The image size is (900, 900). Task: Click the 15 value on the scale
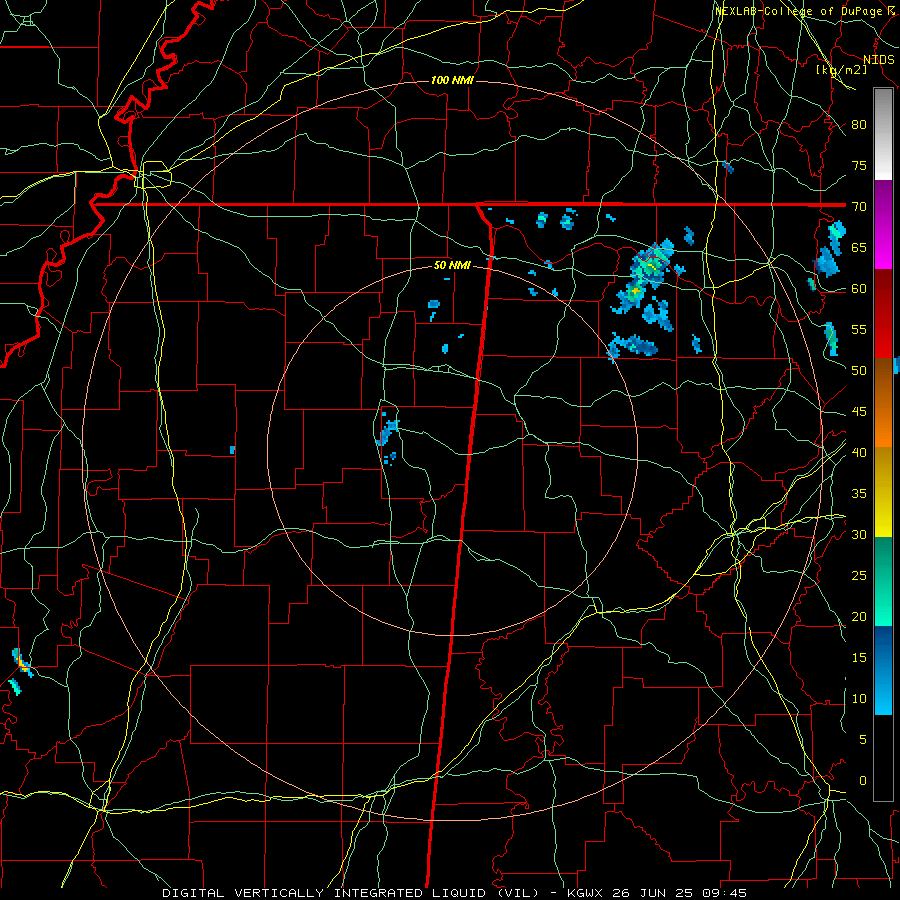point(859,657)
